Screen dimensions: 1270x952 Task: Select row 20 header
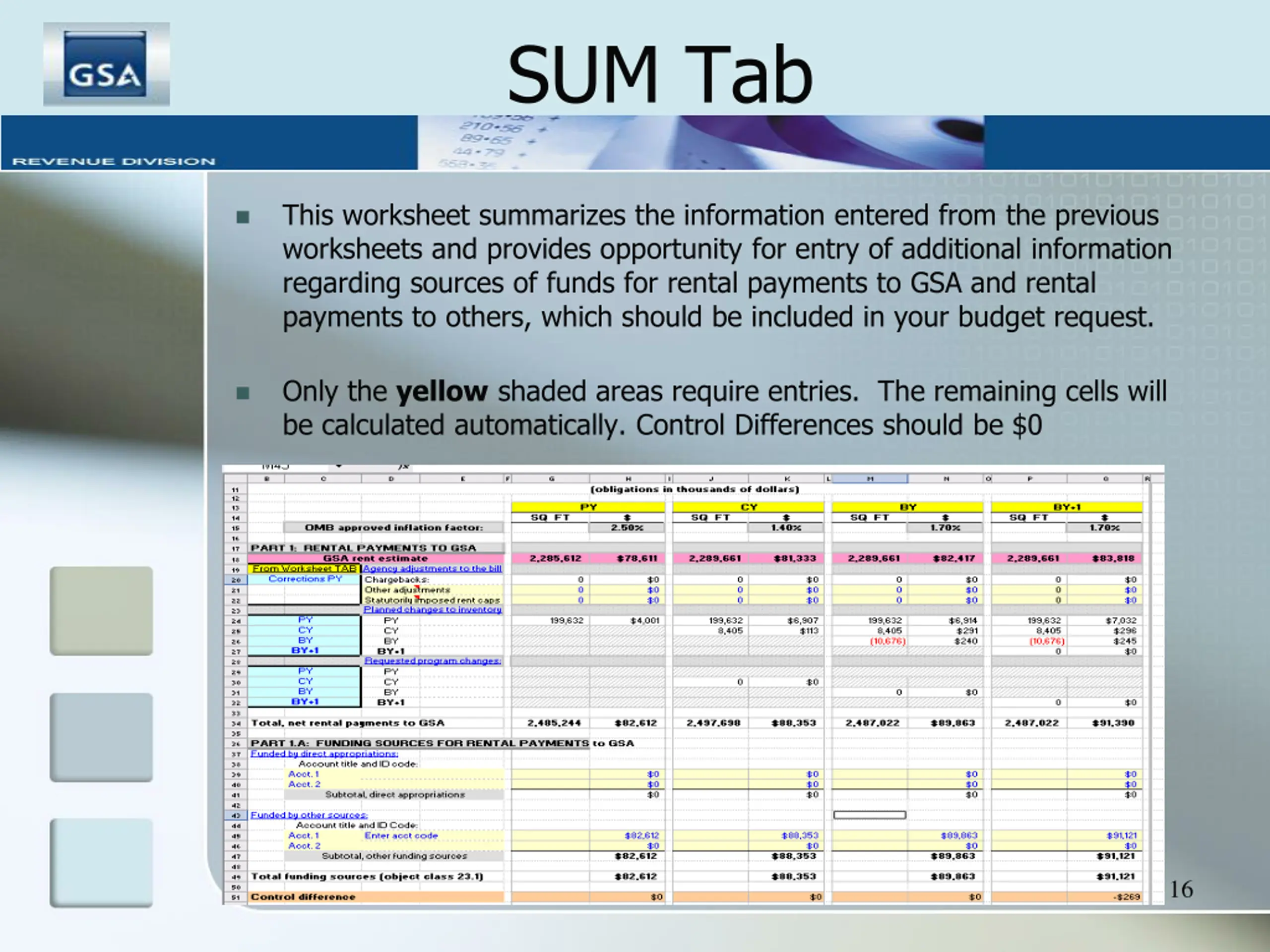(236, 580)
